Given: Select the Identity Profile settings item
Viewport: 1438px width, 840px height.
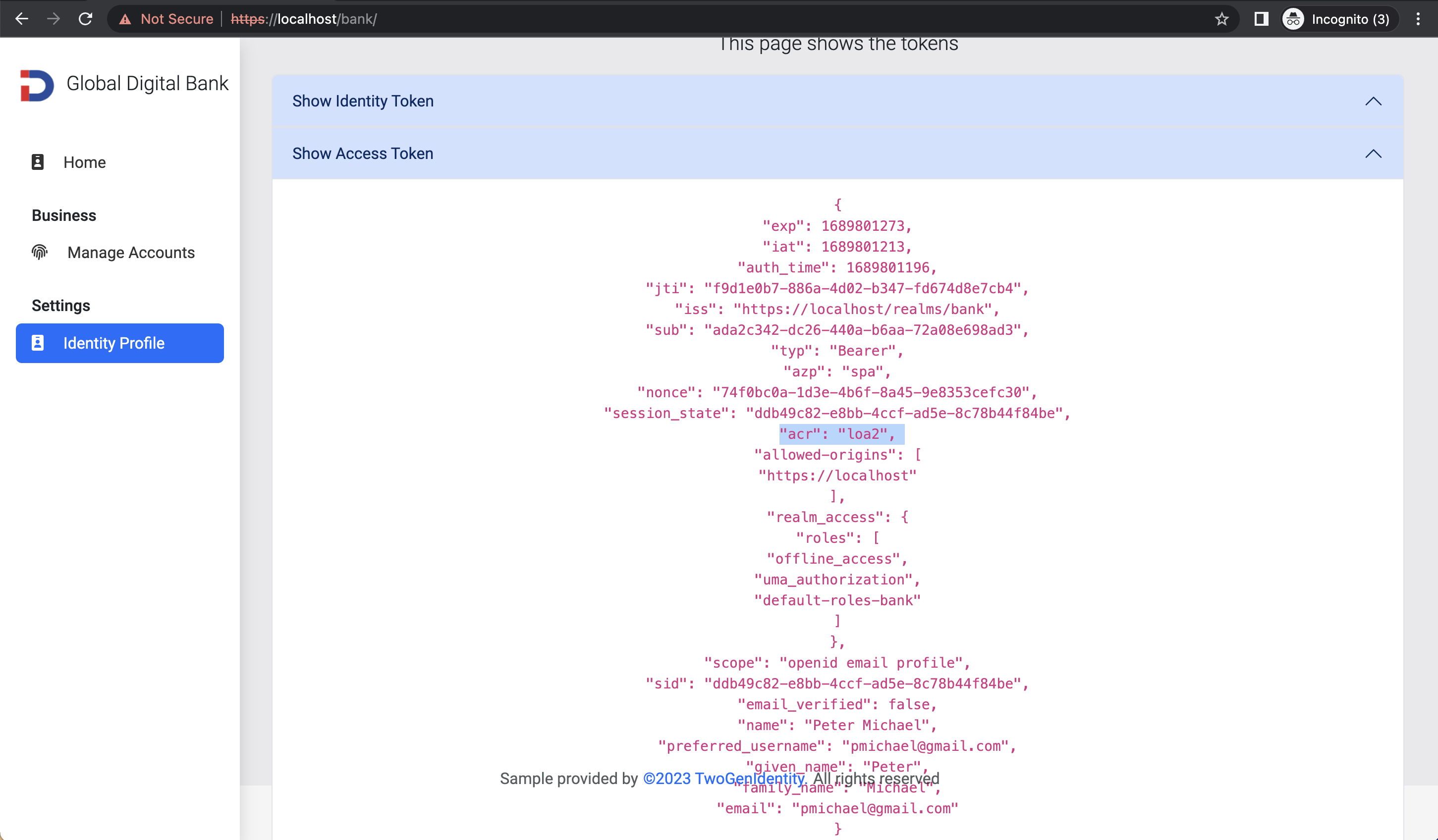Looking at the screenshot, I should [x=113, y=343].
